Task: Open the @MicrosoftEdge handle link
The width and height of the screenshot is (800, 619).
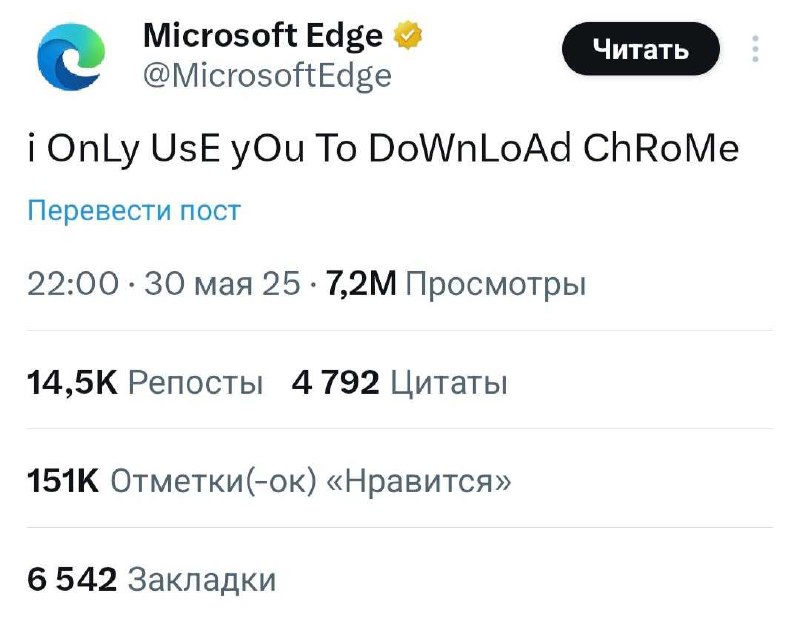Action: pos(267,76)
